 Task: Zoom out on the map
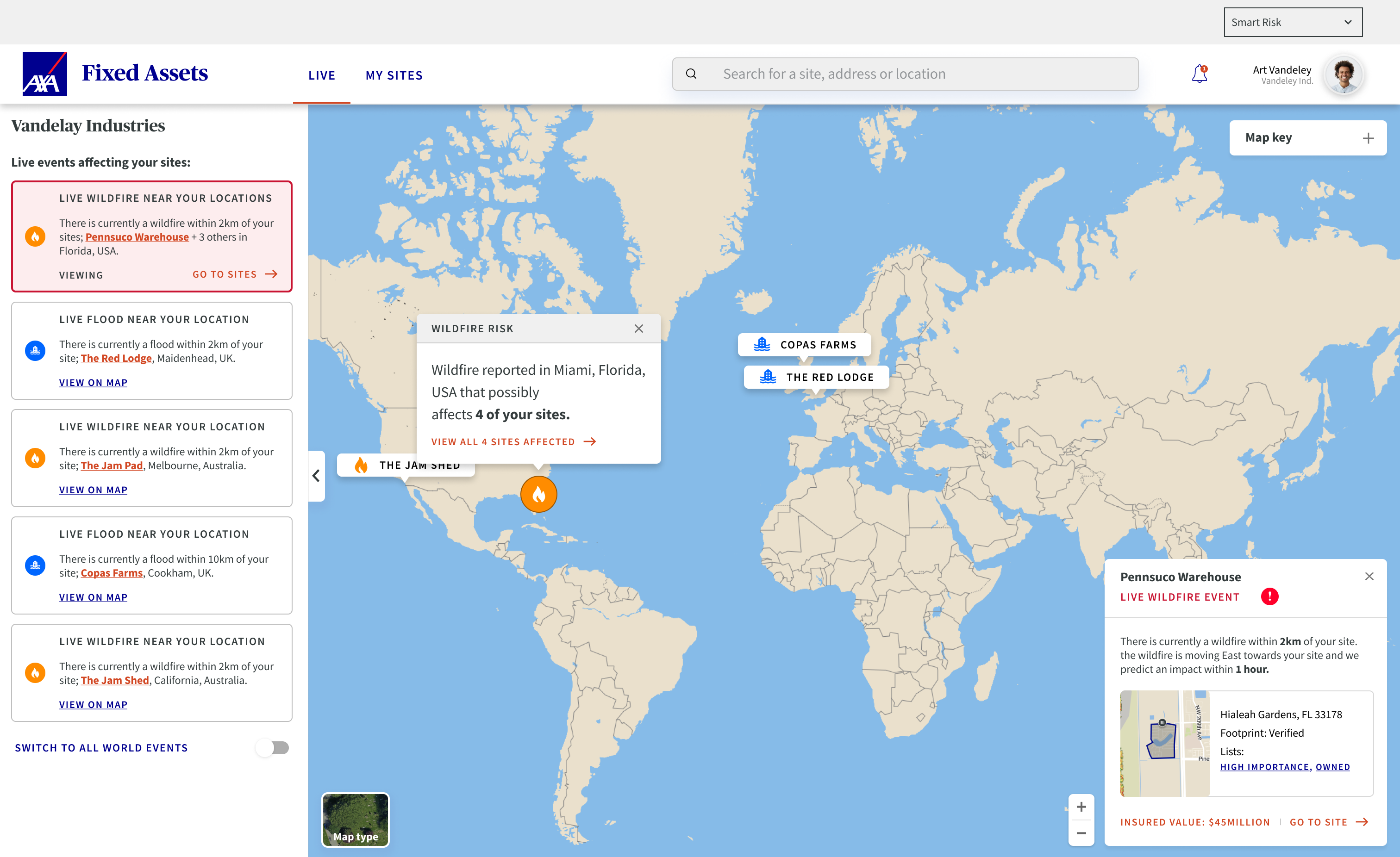1081,833
